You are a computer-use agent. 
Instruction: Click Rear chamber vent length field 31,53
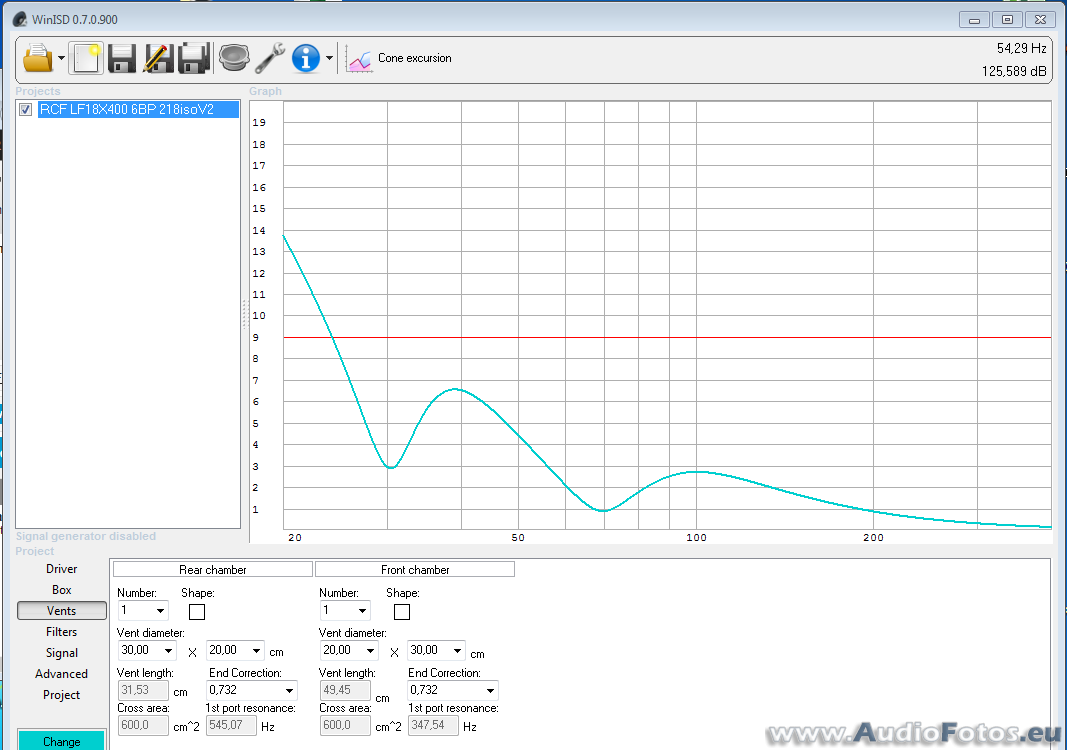click(143, 690)
